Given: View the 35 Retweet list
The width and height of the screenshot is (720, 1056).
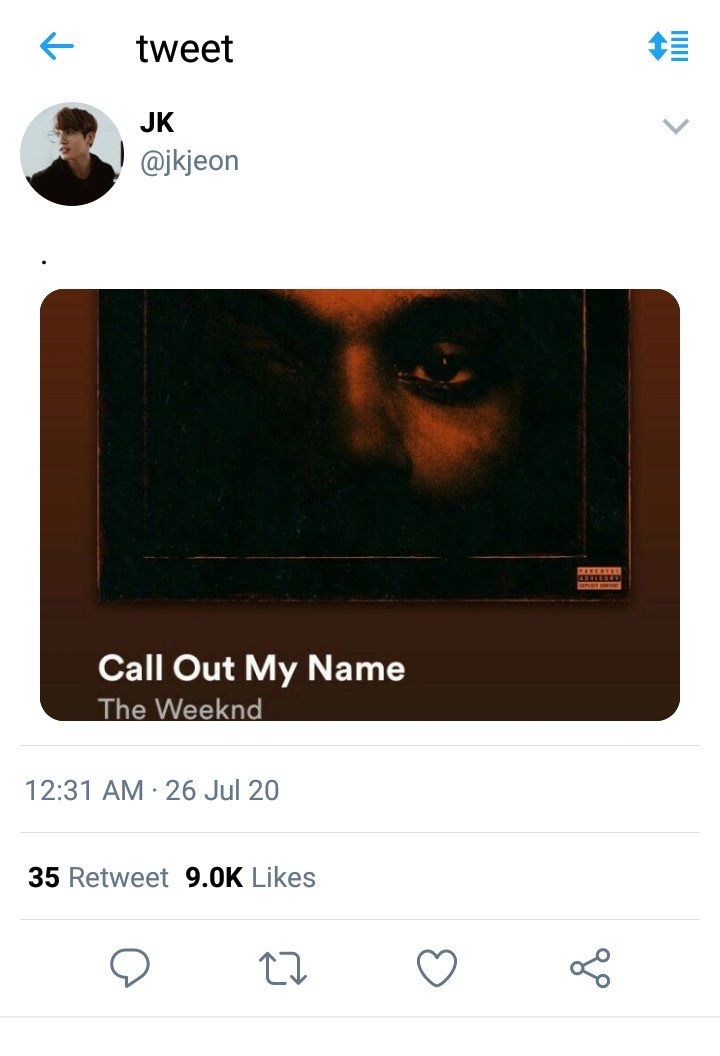Looking at the screenshot, I should 98,878.
